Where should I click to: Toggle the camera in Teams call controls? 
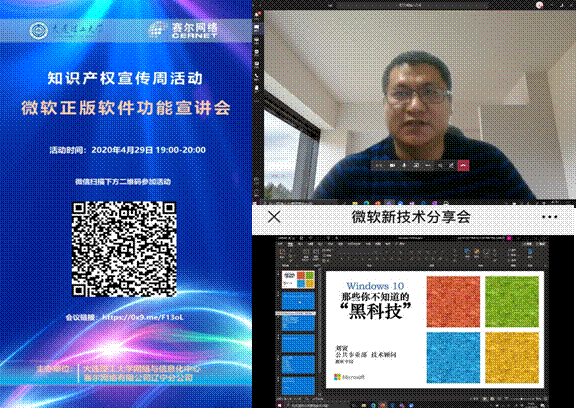pos(392,166)
